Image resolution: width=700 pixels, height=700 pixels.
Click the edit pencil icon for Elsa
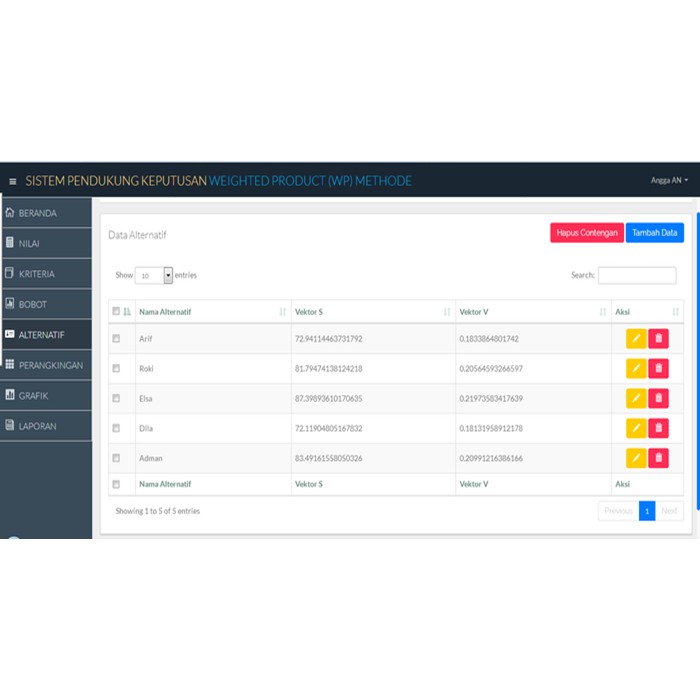636,398
